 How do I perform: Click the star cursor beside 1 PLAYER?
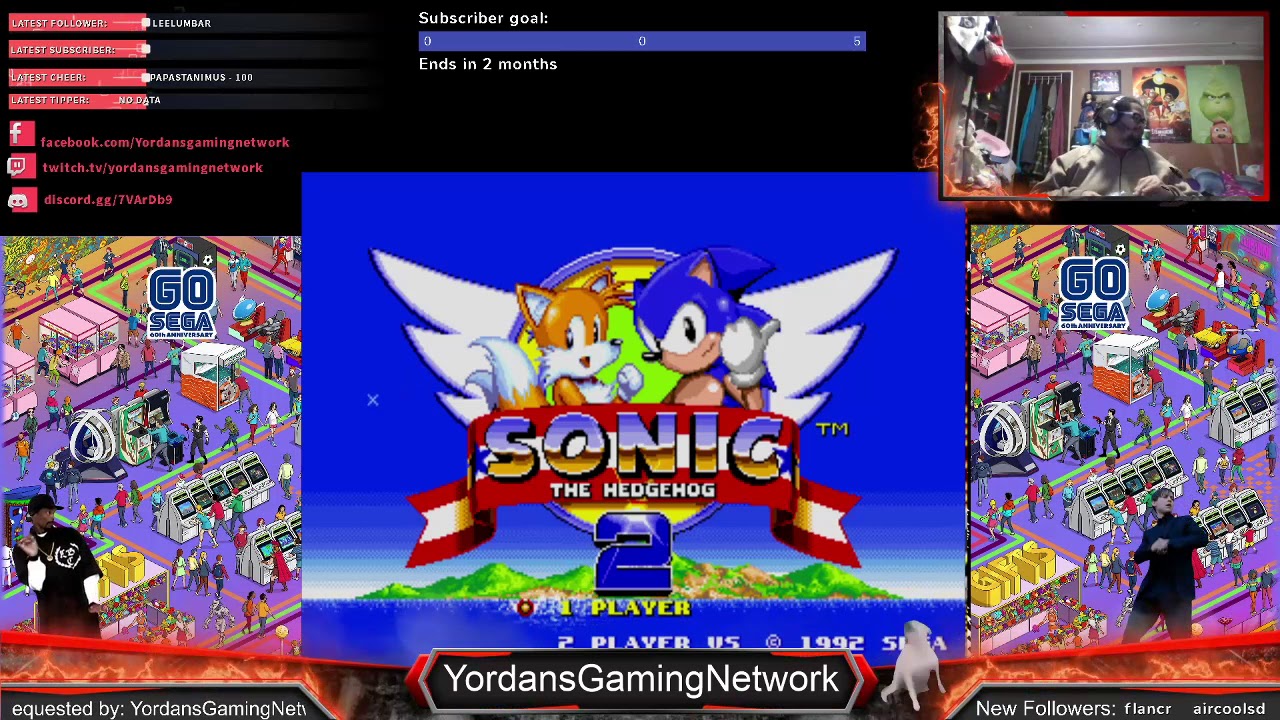click(526, 608)
